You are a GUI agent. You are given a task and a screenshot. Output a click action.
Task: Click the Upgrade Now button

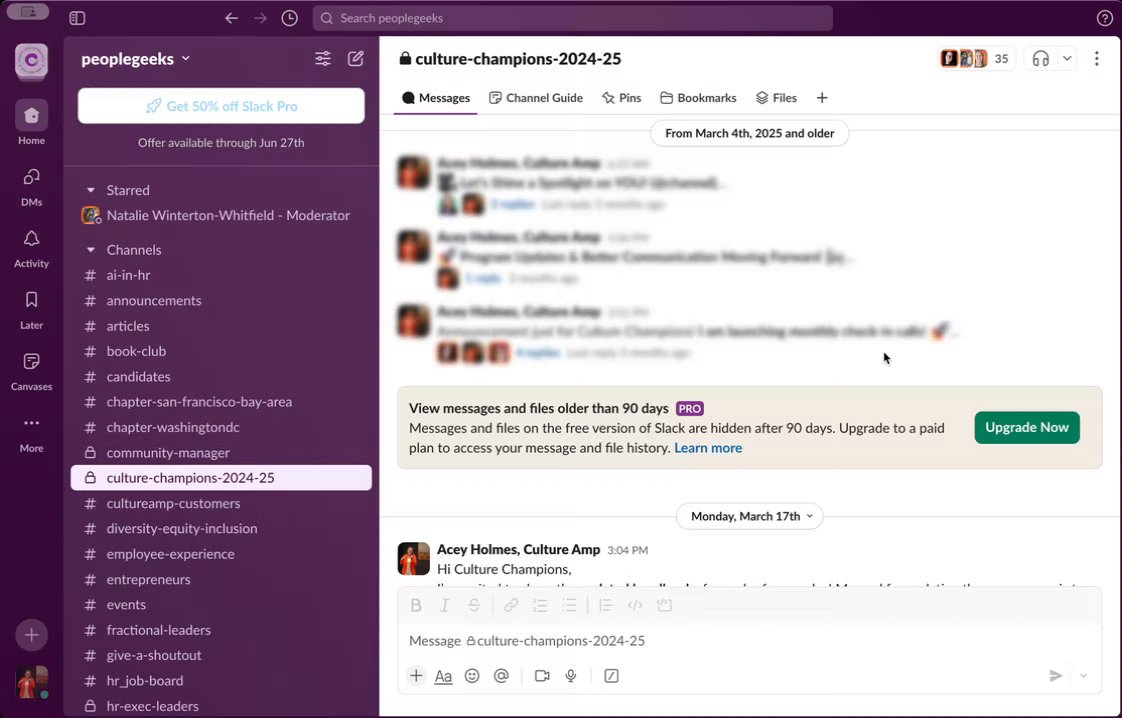click(x=1027, y=427)
